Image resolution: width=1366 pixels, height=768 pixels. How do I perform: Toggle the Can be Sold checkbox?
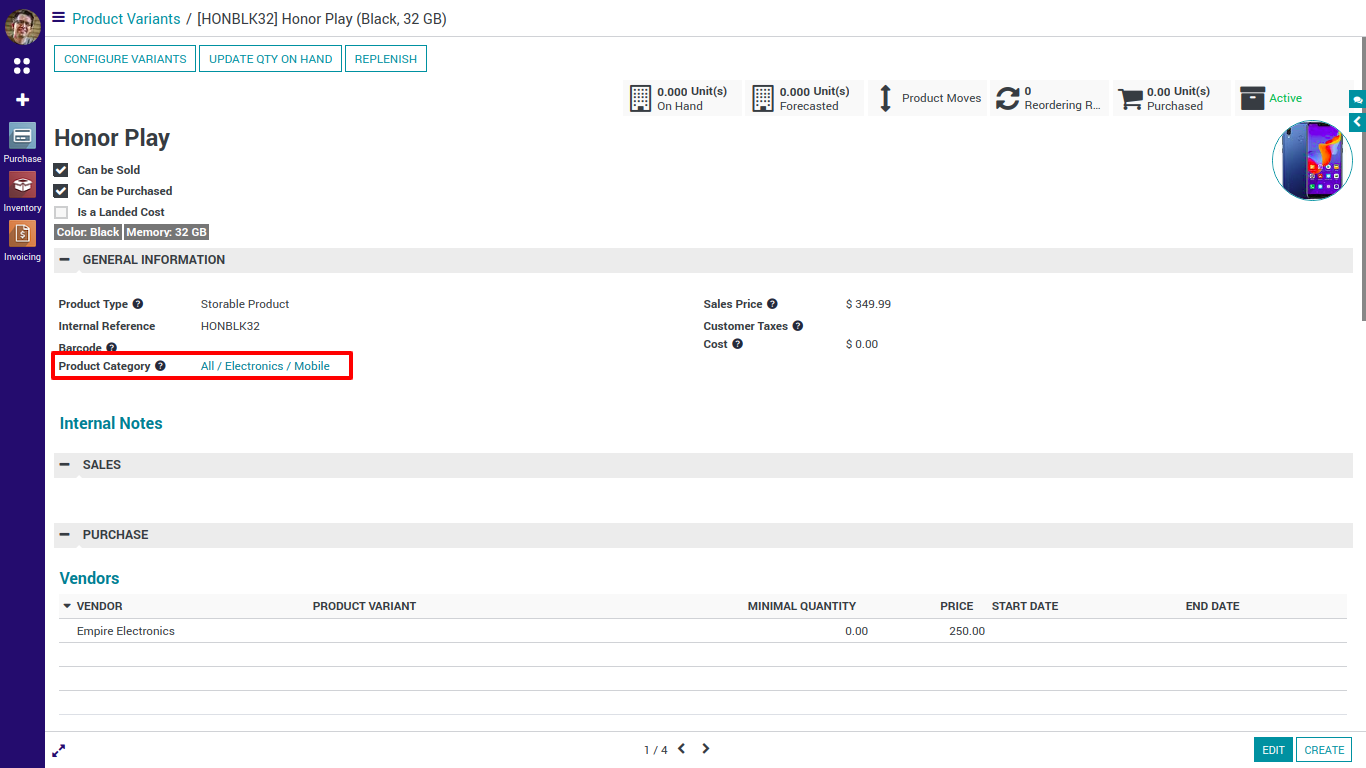click(61, 170)
